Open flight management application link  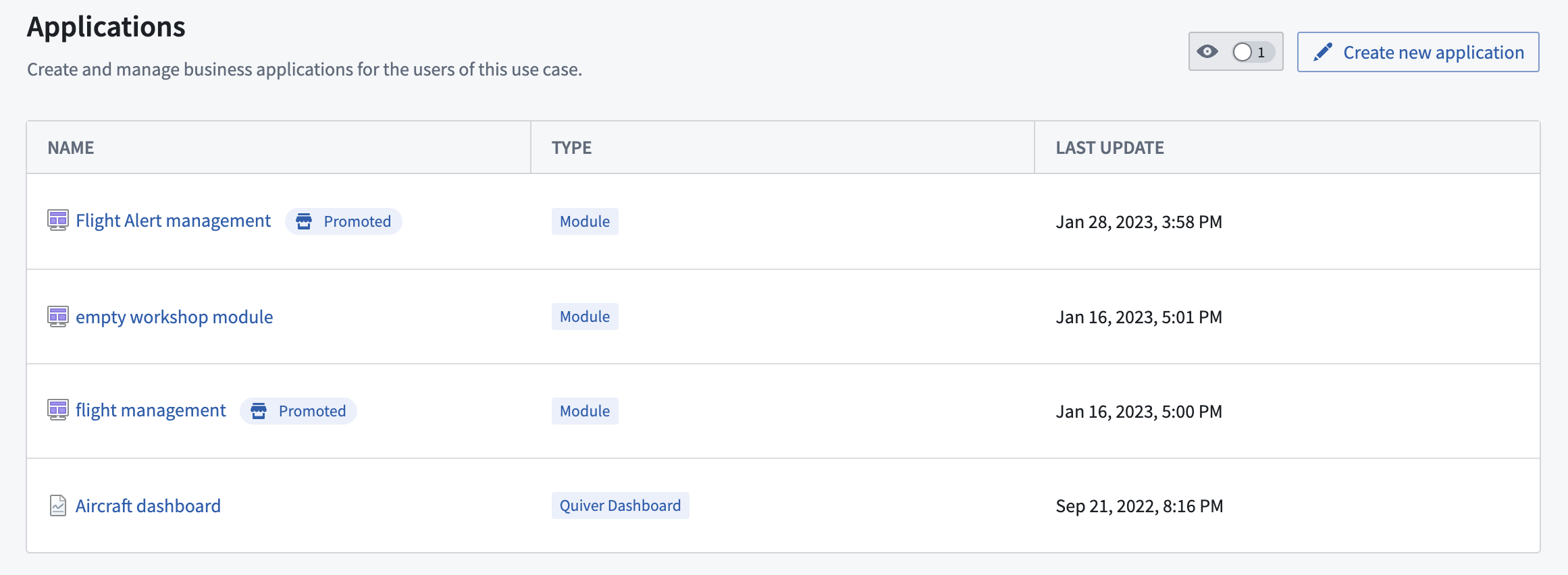coord(151,410)
